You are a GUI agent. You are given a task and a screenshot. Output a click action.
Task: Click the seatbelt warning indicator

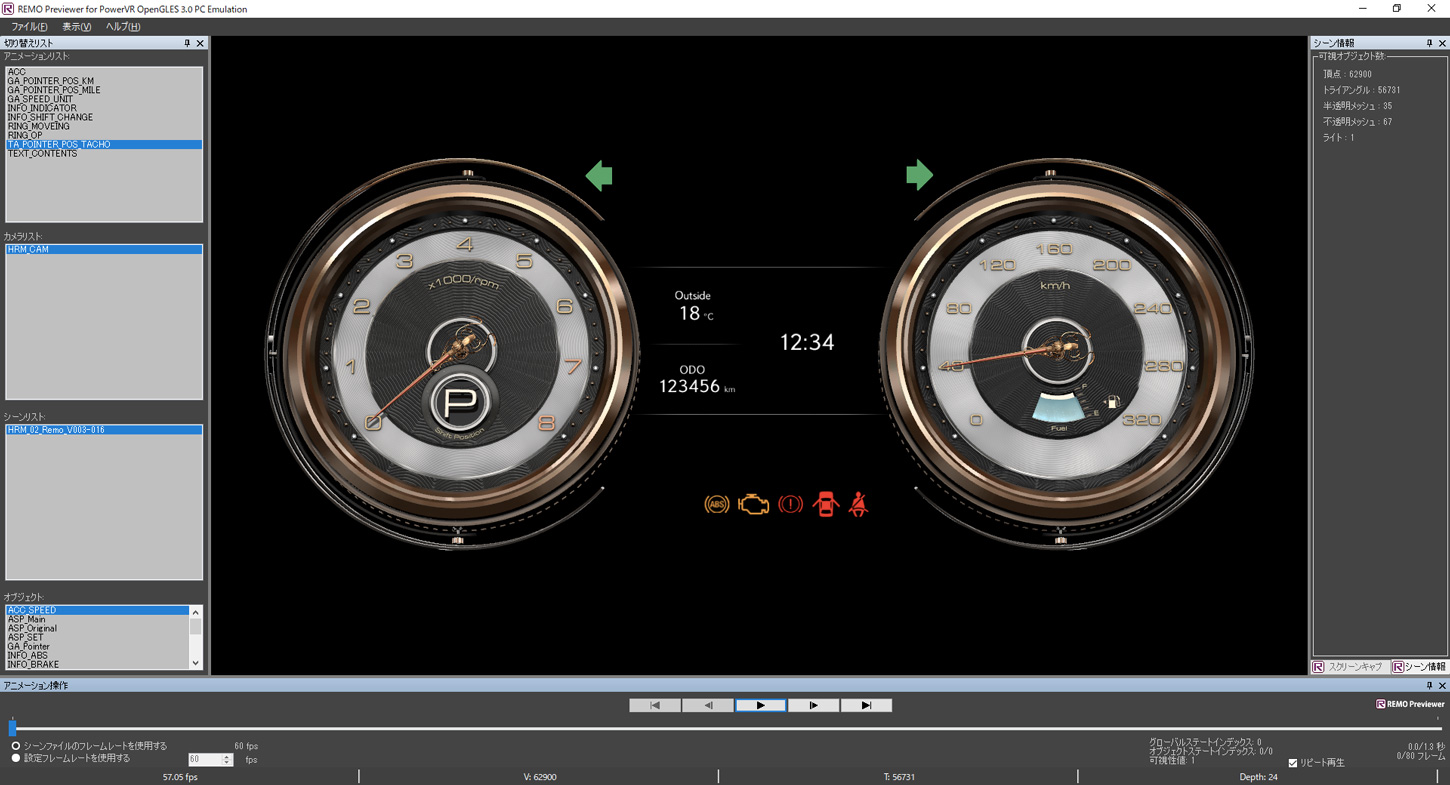858,504
